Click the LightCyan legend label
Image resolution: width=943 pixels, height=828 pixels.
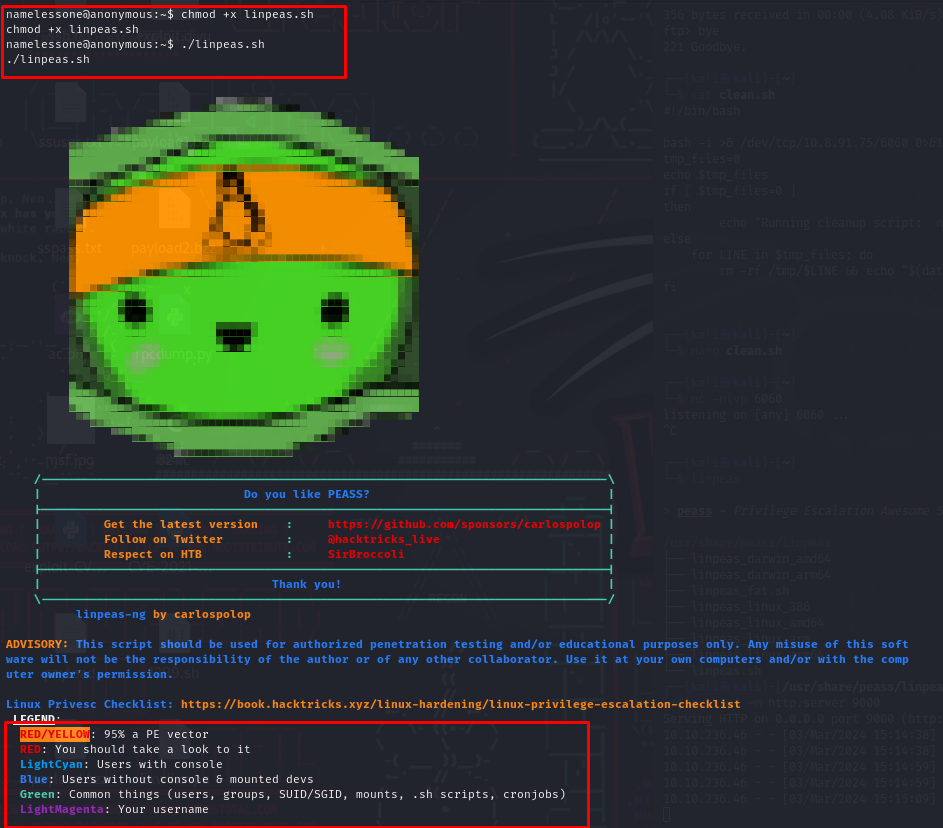[51, 764]
